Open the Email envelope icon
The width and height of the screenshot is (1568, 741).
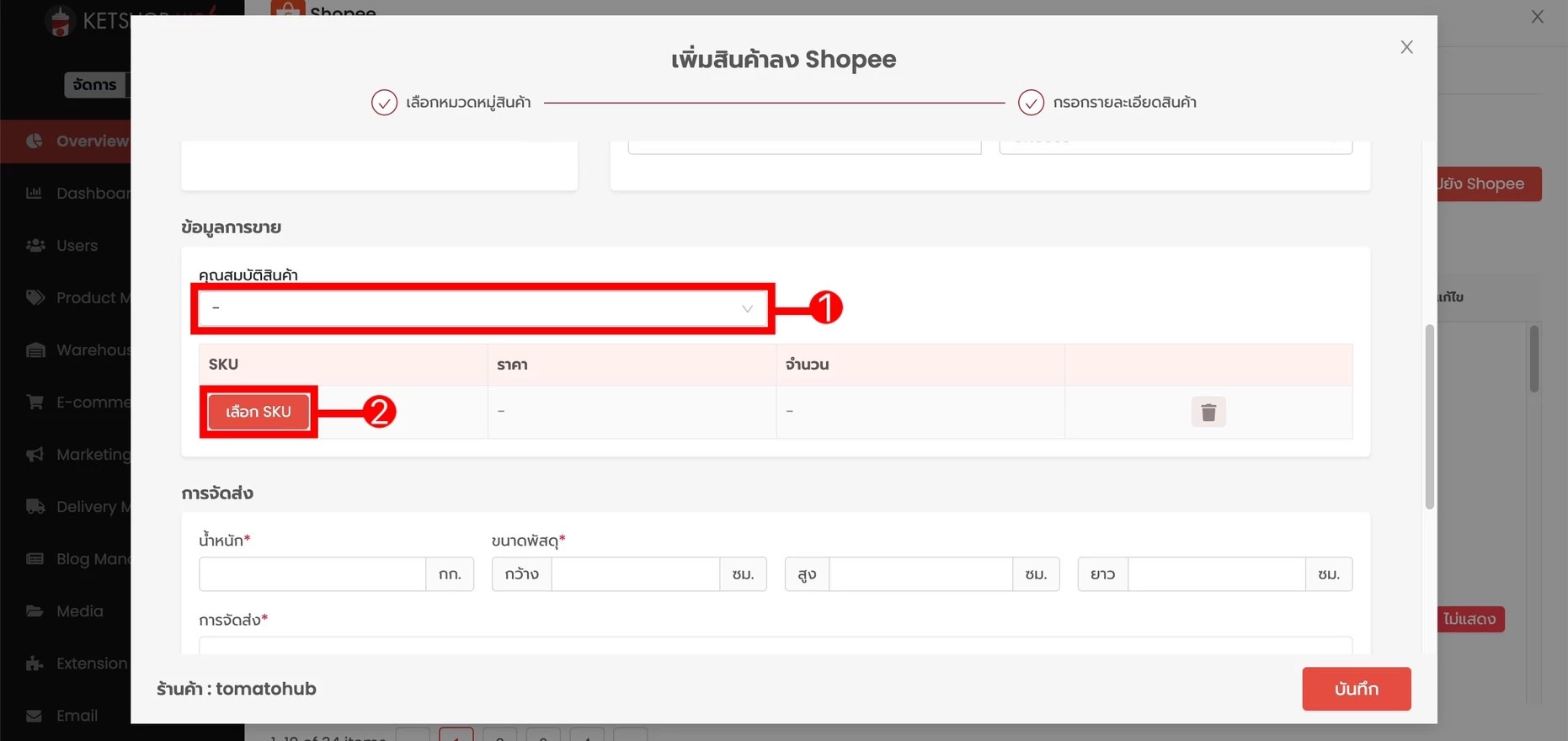(35, 716)
